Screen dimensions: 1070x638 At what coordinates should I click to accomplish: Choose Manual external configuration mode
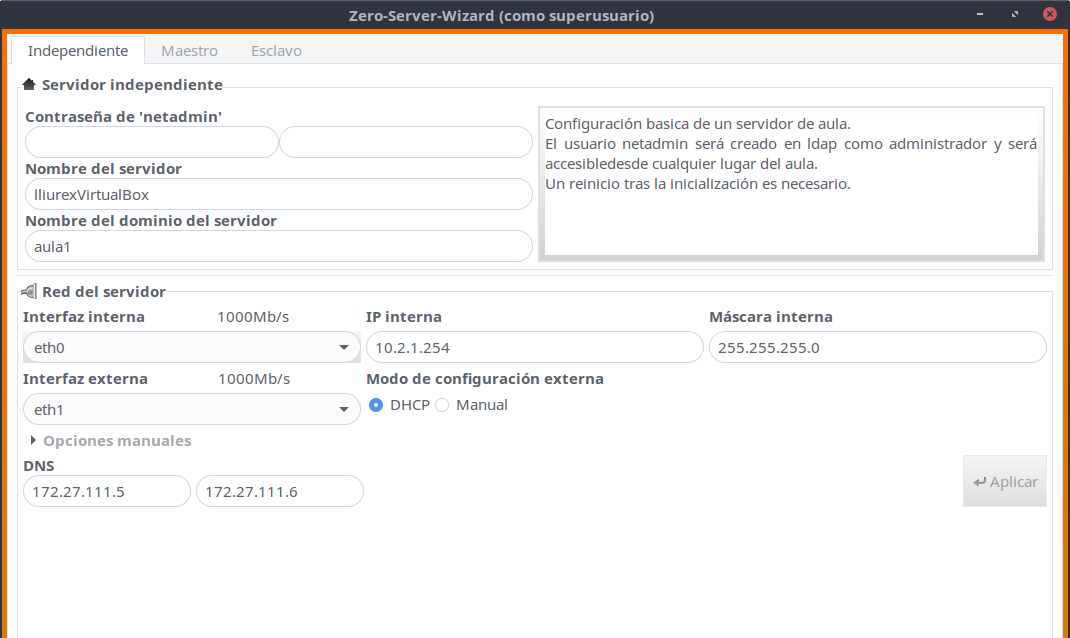click(443, 405)
